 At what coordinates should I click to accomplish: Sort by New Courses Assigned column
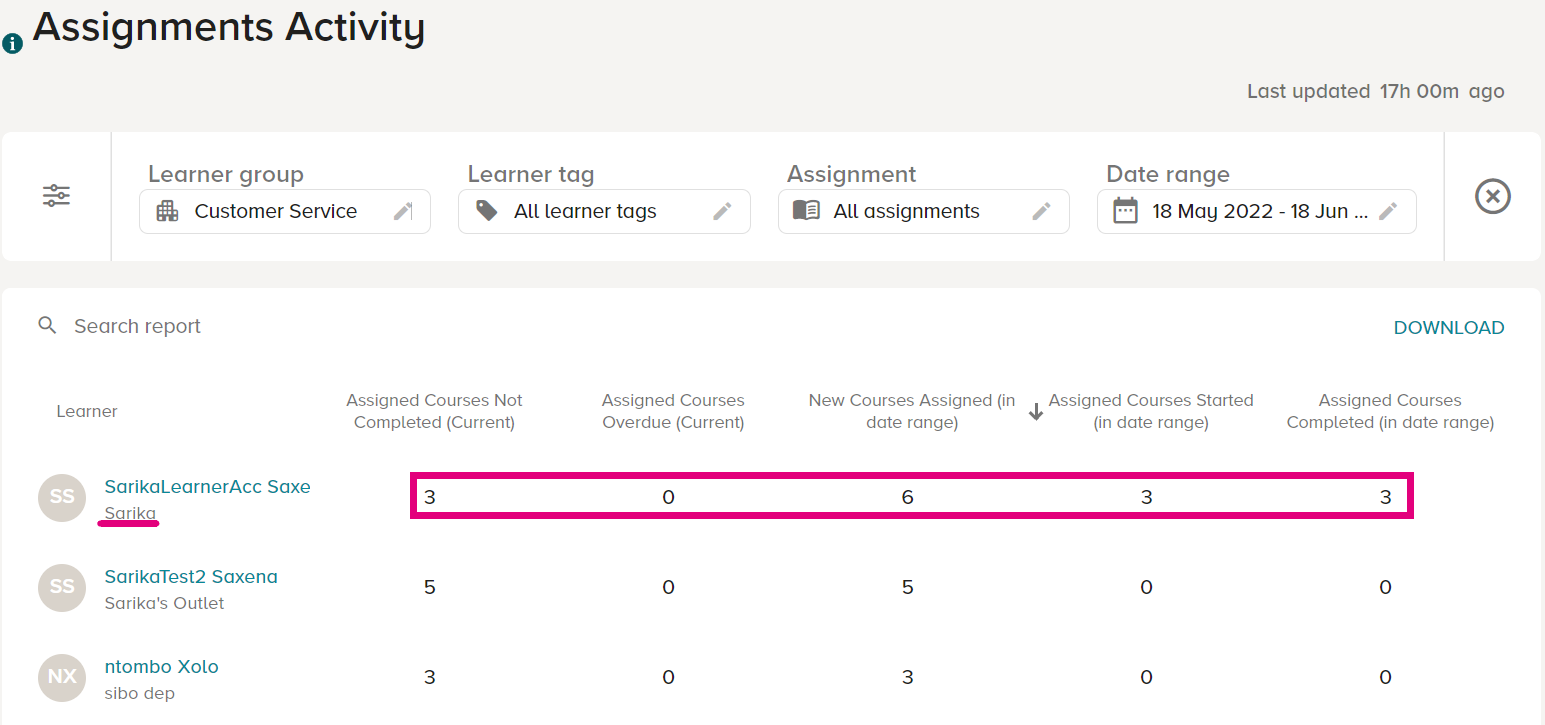912,411
